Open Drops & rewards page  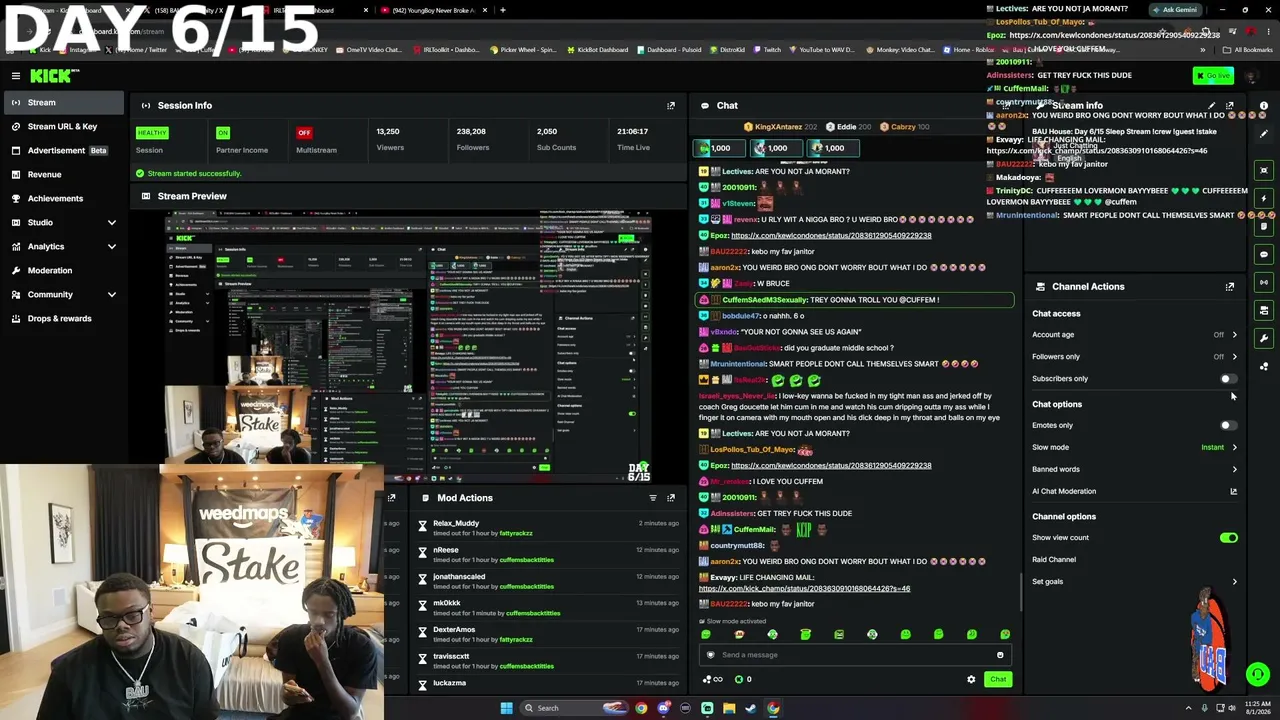pos(62,318)
